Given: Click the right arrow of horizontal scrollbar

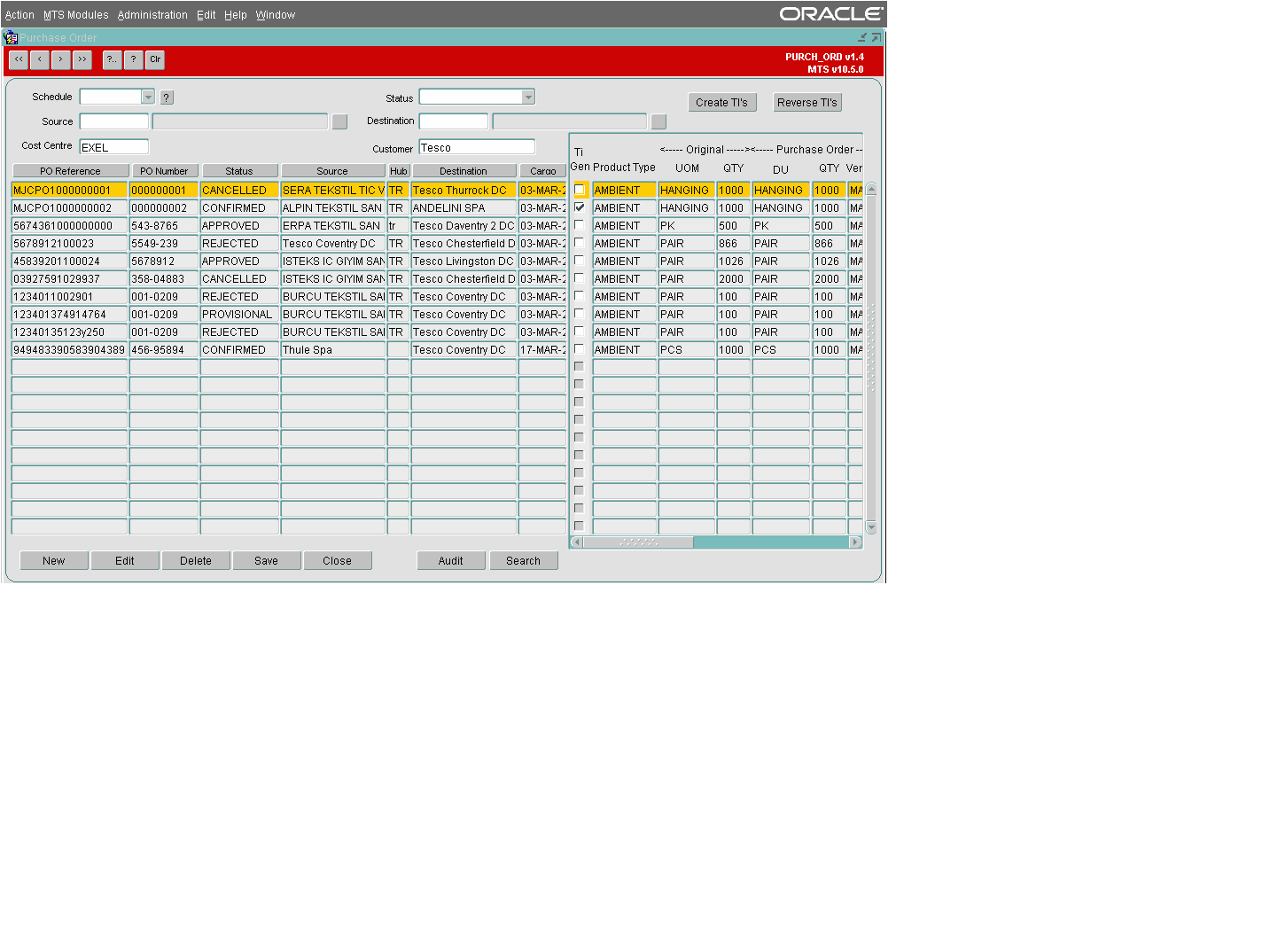Looking at the screenshot, I should 855,542.
